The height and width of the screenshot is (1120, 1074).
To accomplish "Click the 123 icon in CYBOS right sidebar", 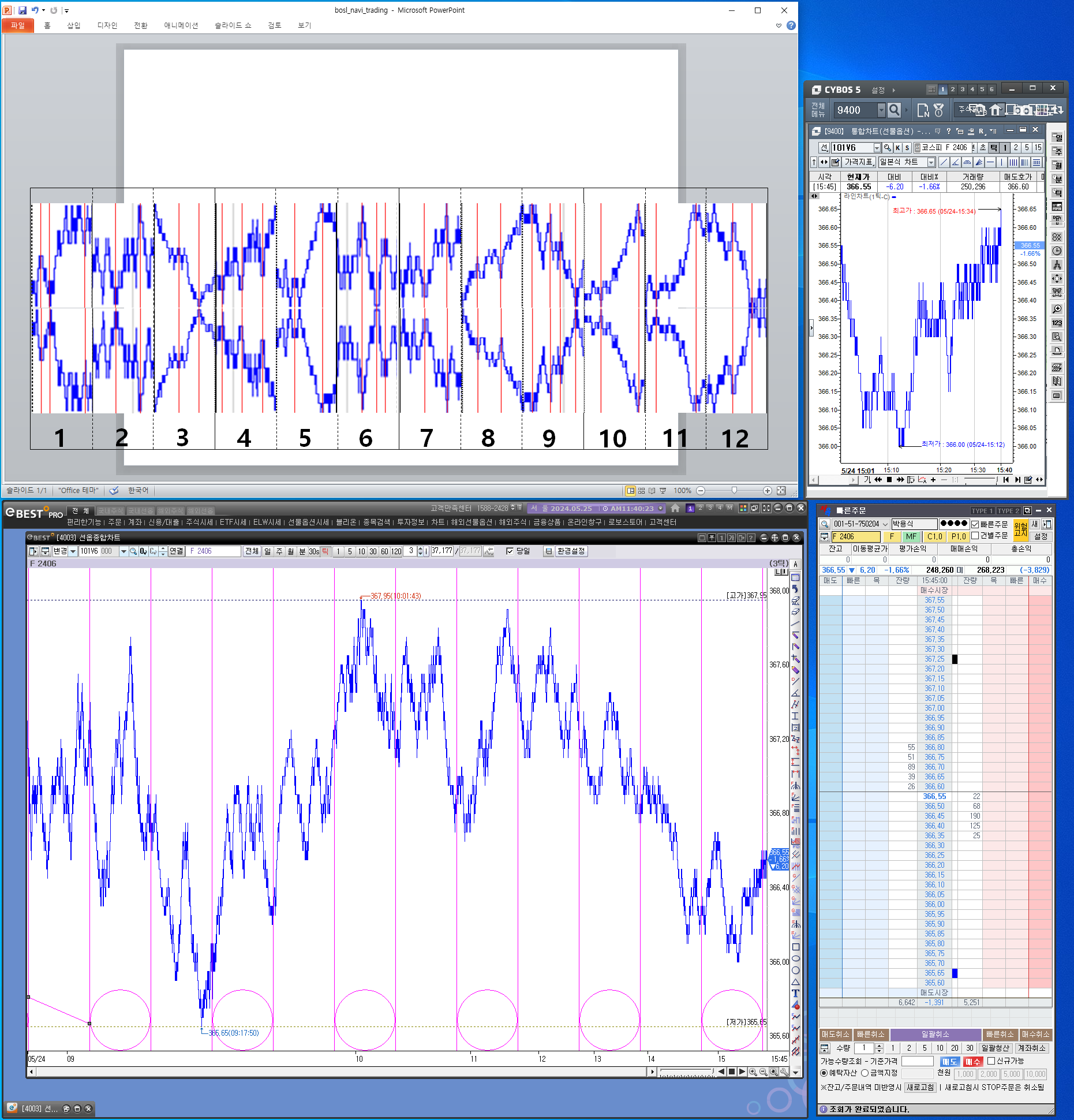I will click(x=1057, y=323).
